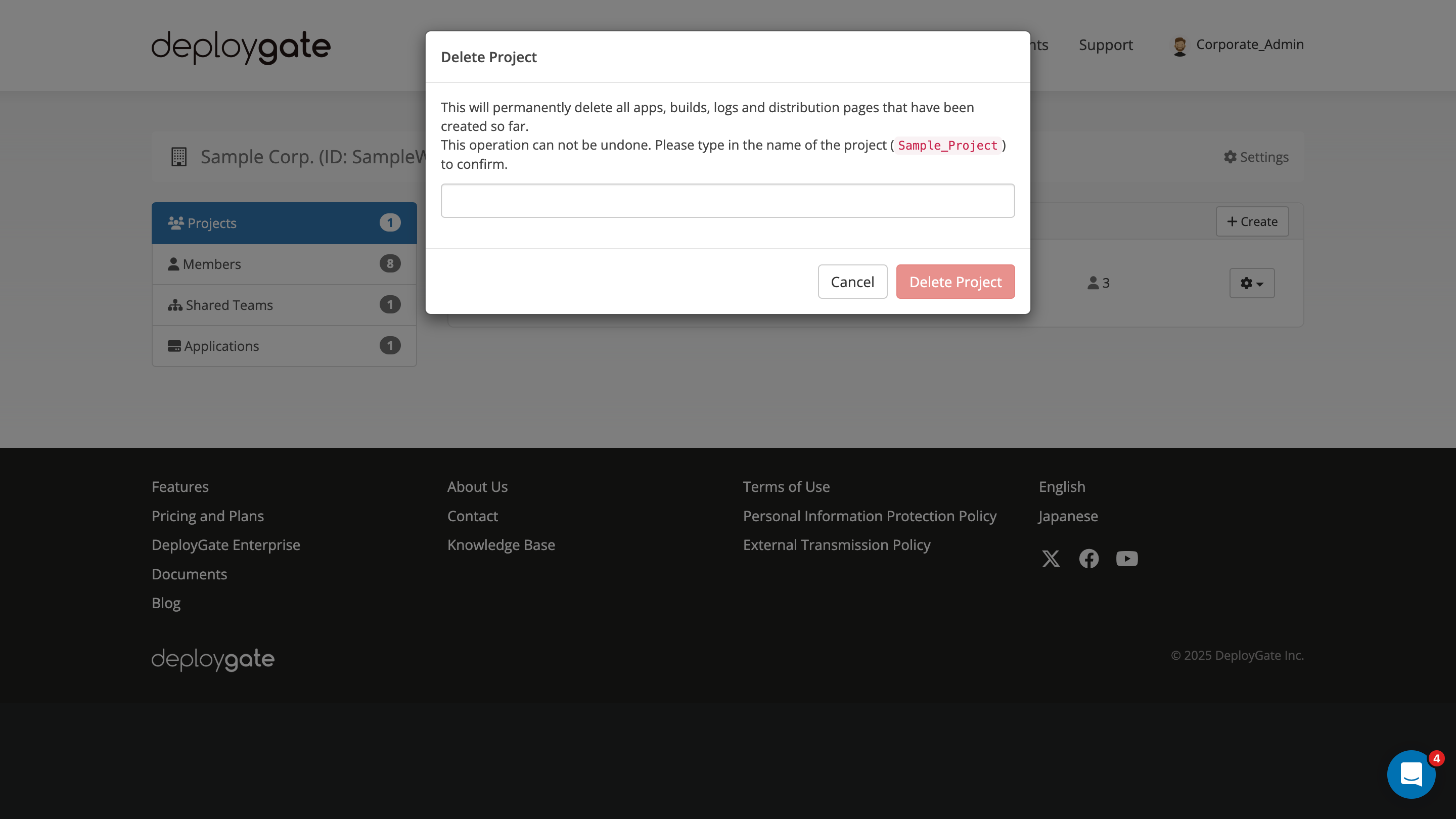Open the YouTube icon in footer
This screenshot has height=819, width=1456.
[x=1127, y=559]
